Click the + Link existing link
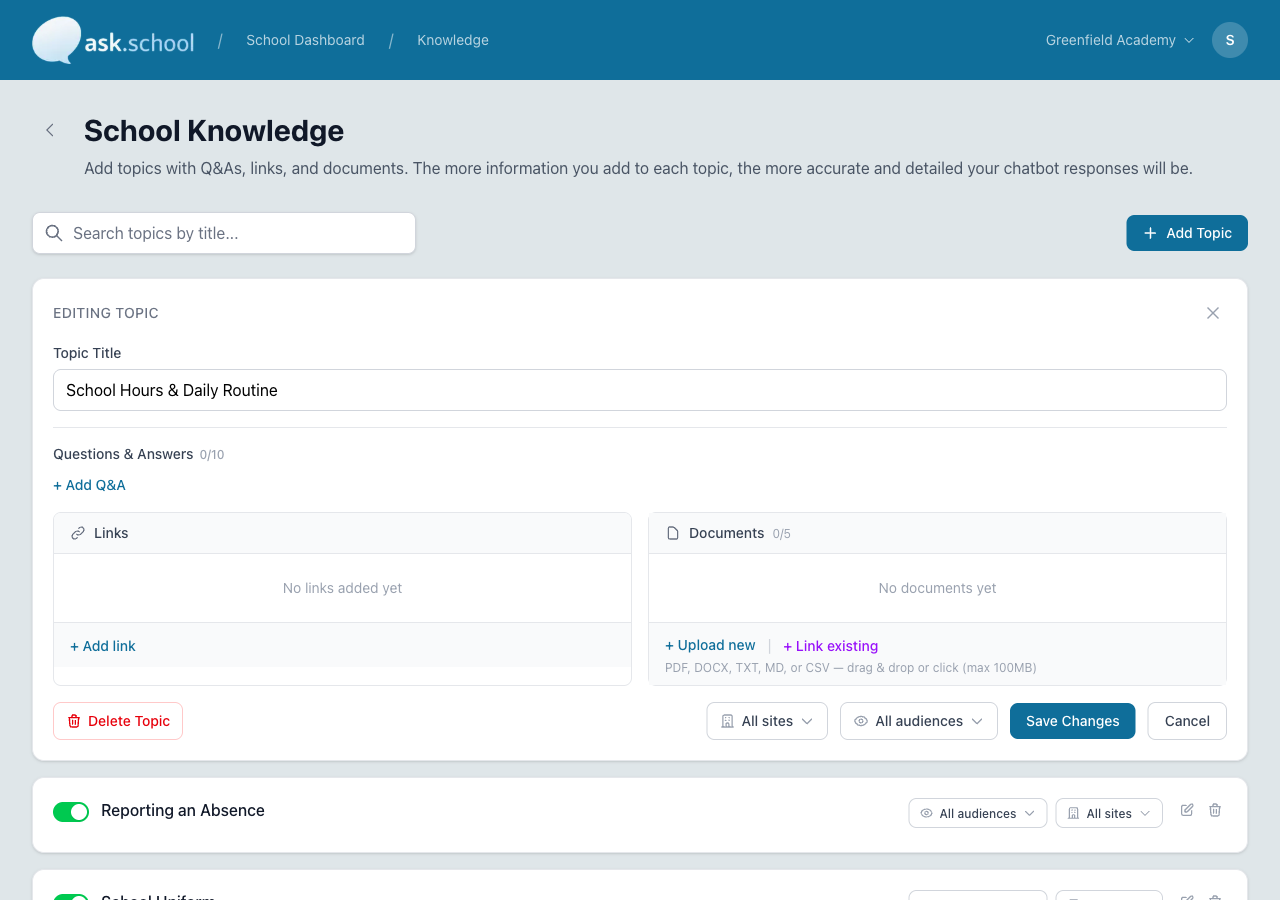1280x900 pixels. click(830, 646)
